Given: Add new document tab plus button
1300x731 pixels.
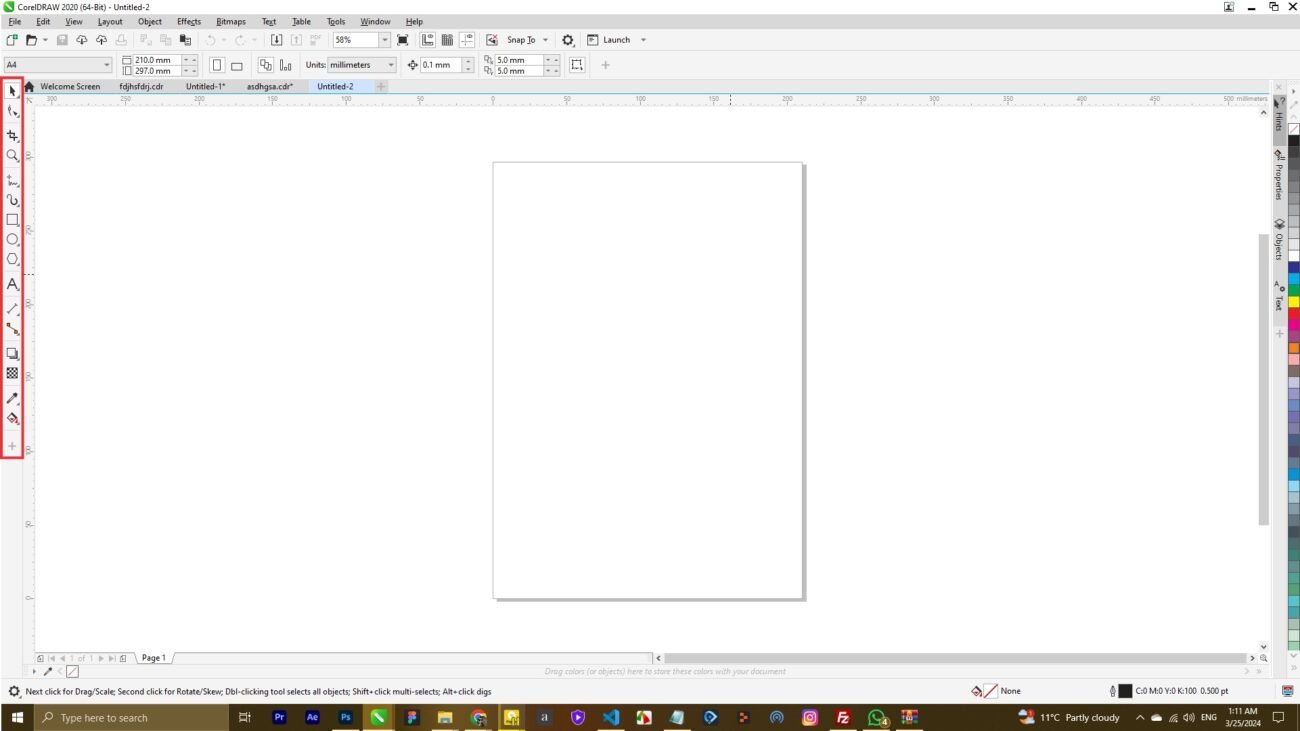Looking at the screenshot, I should (x=381, y=87).
